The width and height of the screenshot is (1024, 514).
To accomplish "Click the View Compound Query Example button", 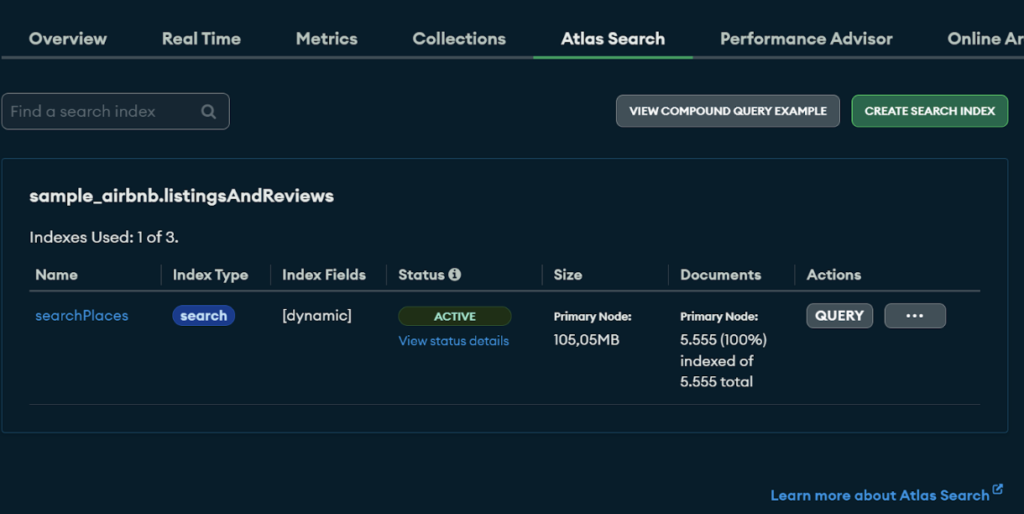I will [x=728, y=111].
